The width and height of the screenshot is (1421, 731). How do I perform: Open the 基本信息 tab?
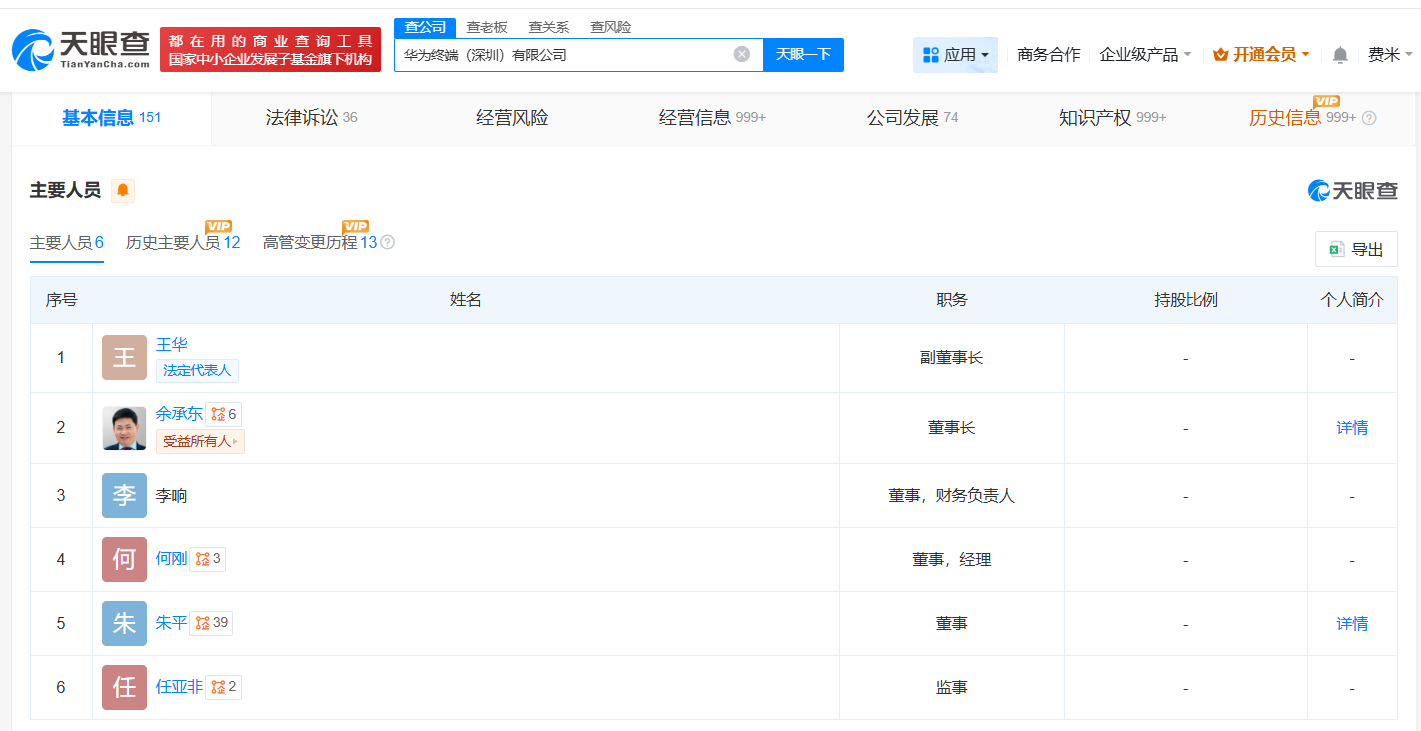pyautogui.click(x=111, y=118)
